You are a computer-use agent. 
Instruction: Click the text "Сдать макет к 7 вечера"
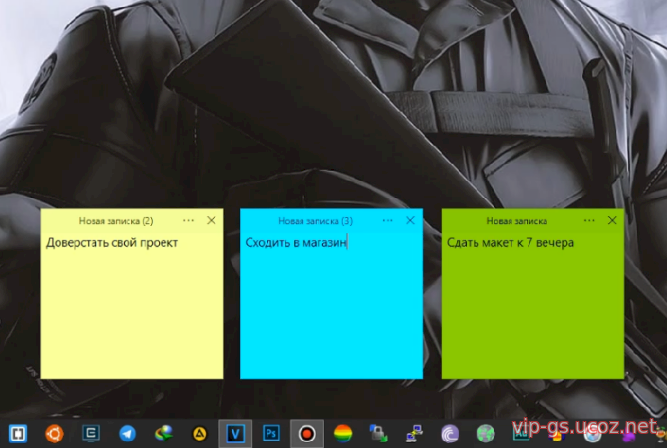510,243
